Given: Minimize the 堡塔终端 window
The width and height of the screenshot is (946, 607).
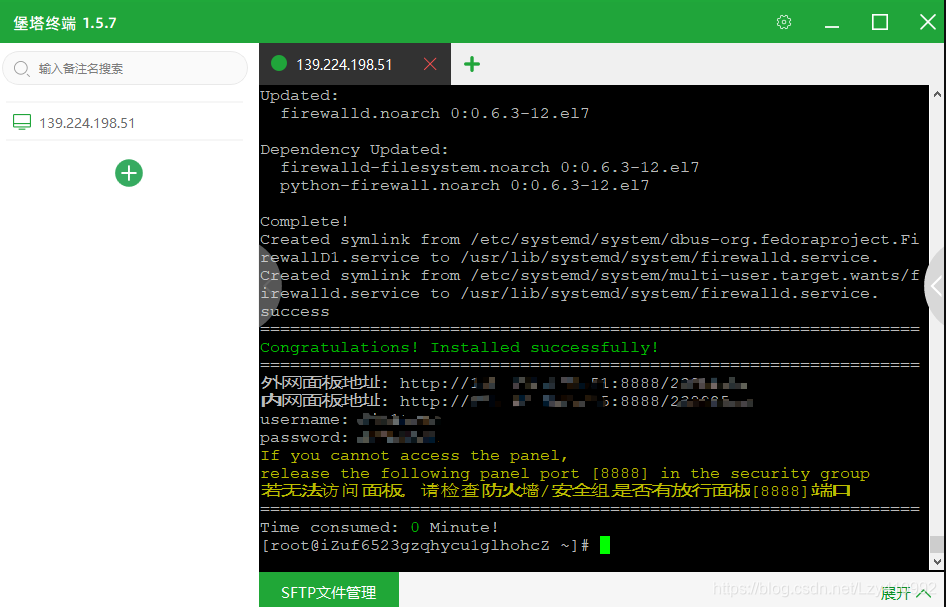Looking at the screenshot, I should tap(832, 23).
